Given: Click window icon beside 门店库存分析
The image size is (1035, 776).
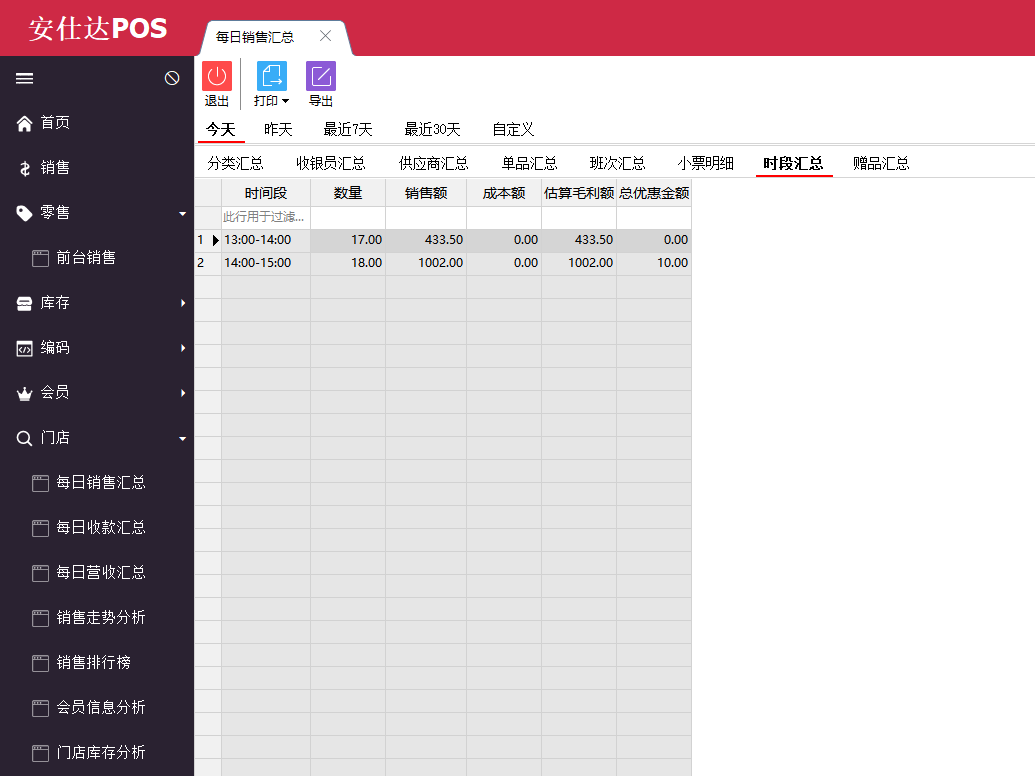Looking at the screenshot, I should click(x=40, y=753).
